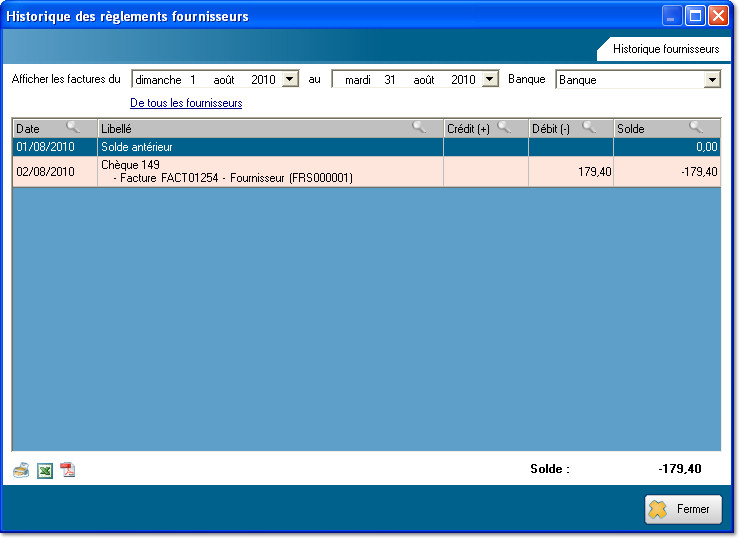This screenshot has height=543, width=744.
Task: Maximize the Historique des règlements window
Action: click(x=694, y=15)
